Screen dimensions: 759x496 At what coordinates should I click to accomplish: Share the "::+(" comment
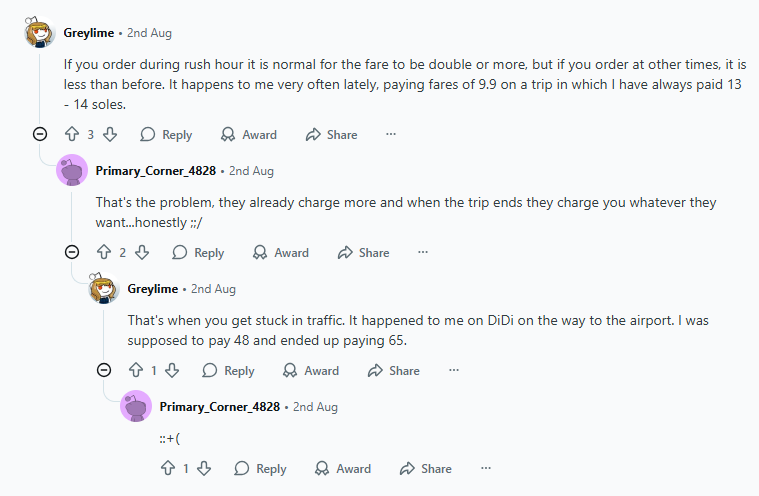(425, 468)
